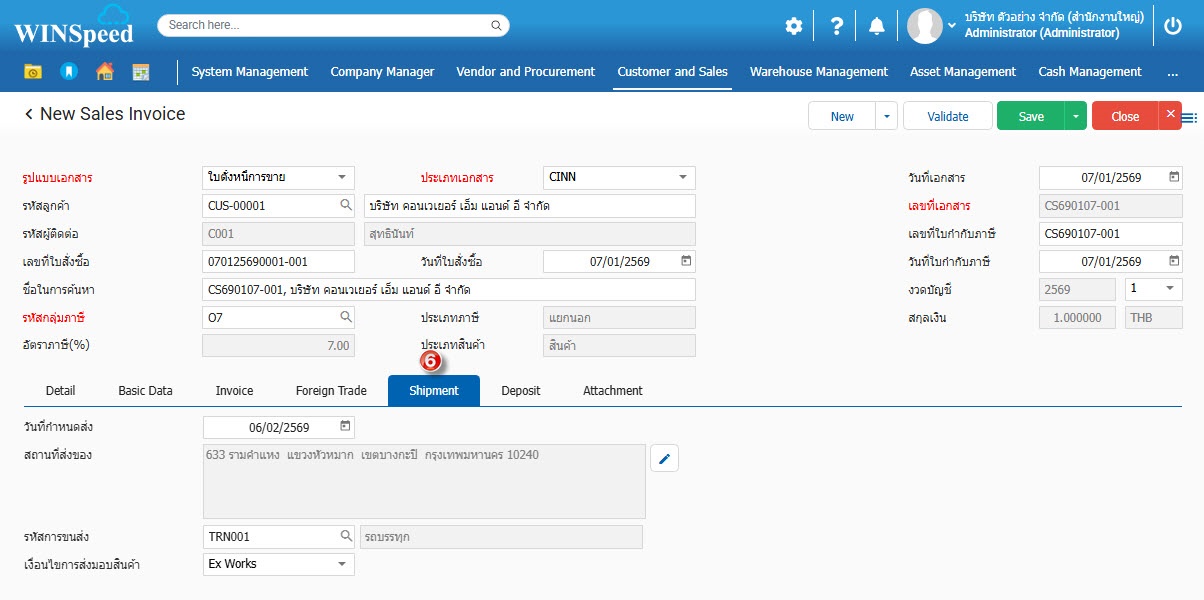Open the Ex Works delivery terms dropdown
The image size is (1204, 600).
click(x=343, y=564)
